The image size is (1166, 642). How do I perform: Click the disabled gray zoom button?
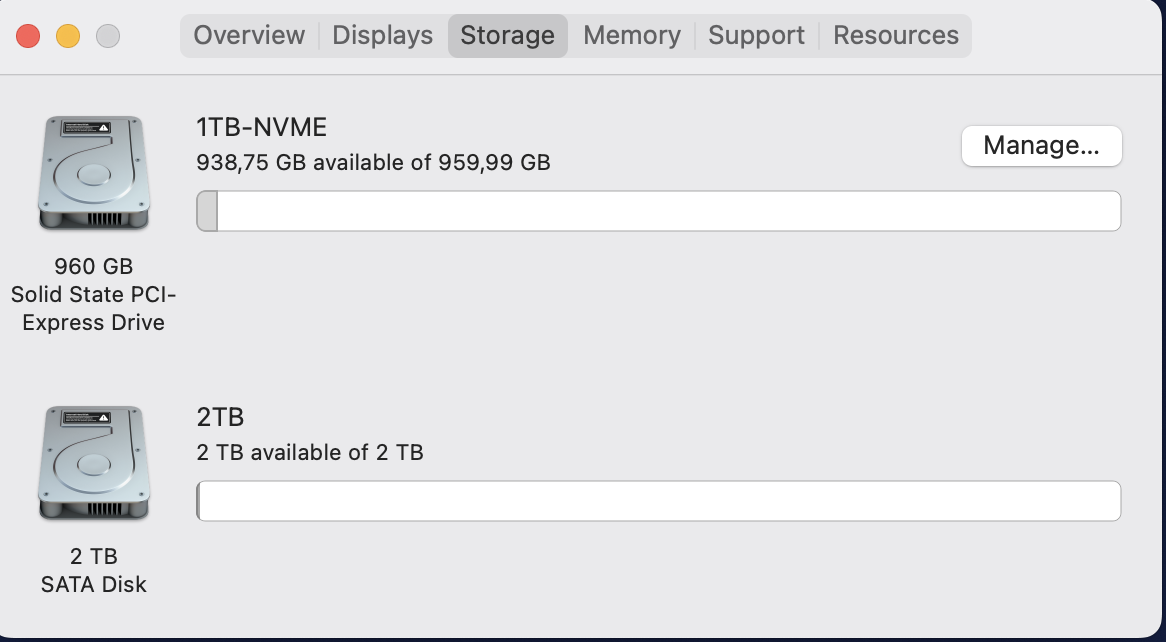(108, 36)
